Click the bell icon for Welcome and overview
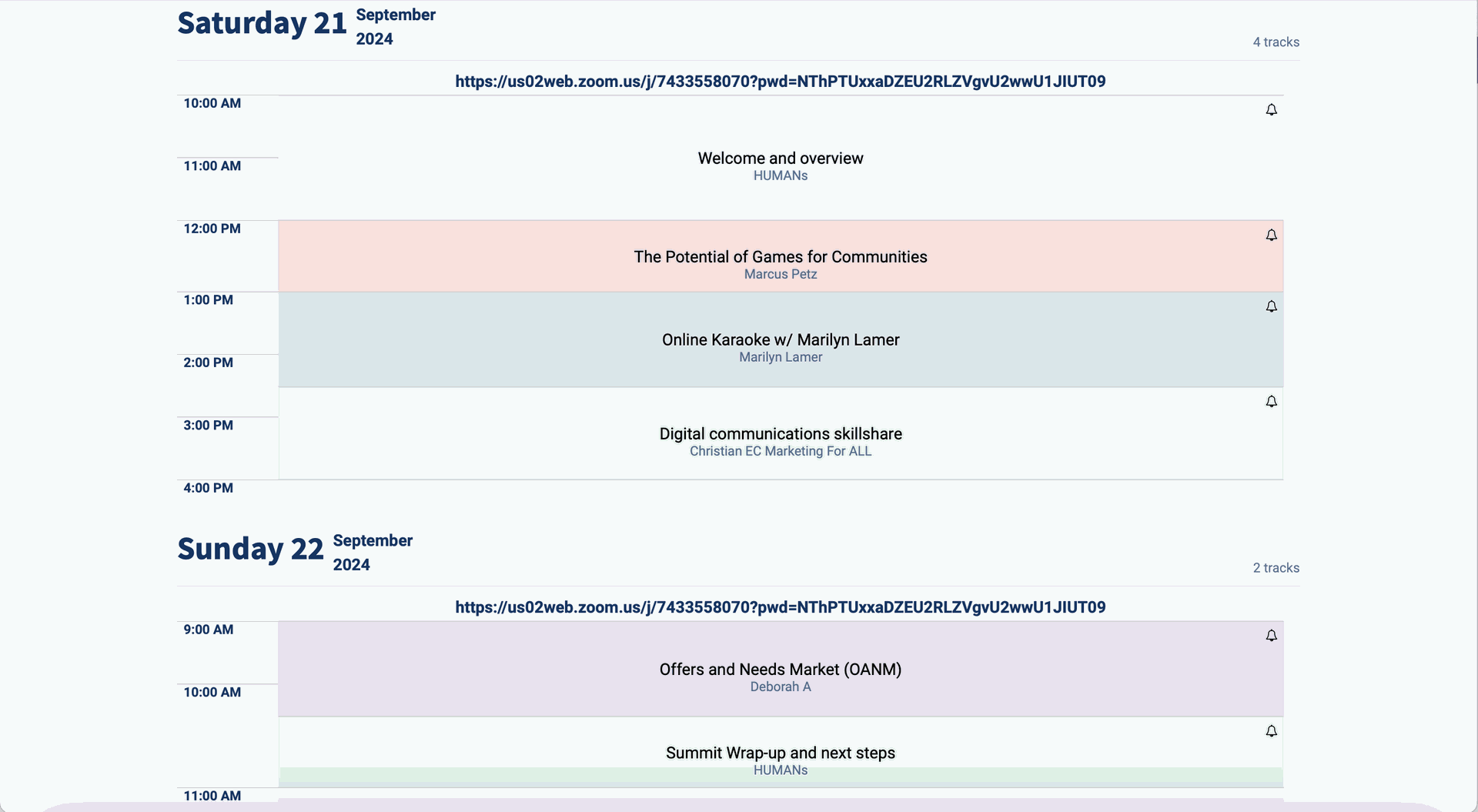This screenshot has width=1478, height=812. click(1271, 110)
